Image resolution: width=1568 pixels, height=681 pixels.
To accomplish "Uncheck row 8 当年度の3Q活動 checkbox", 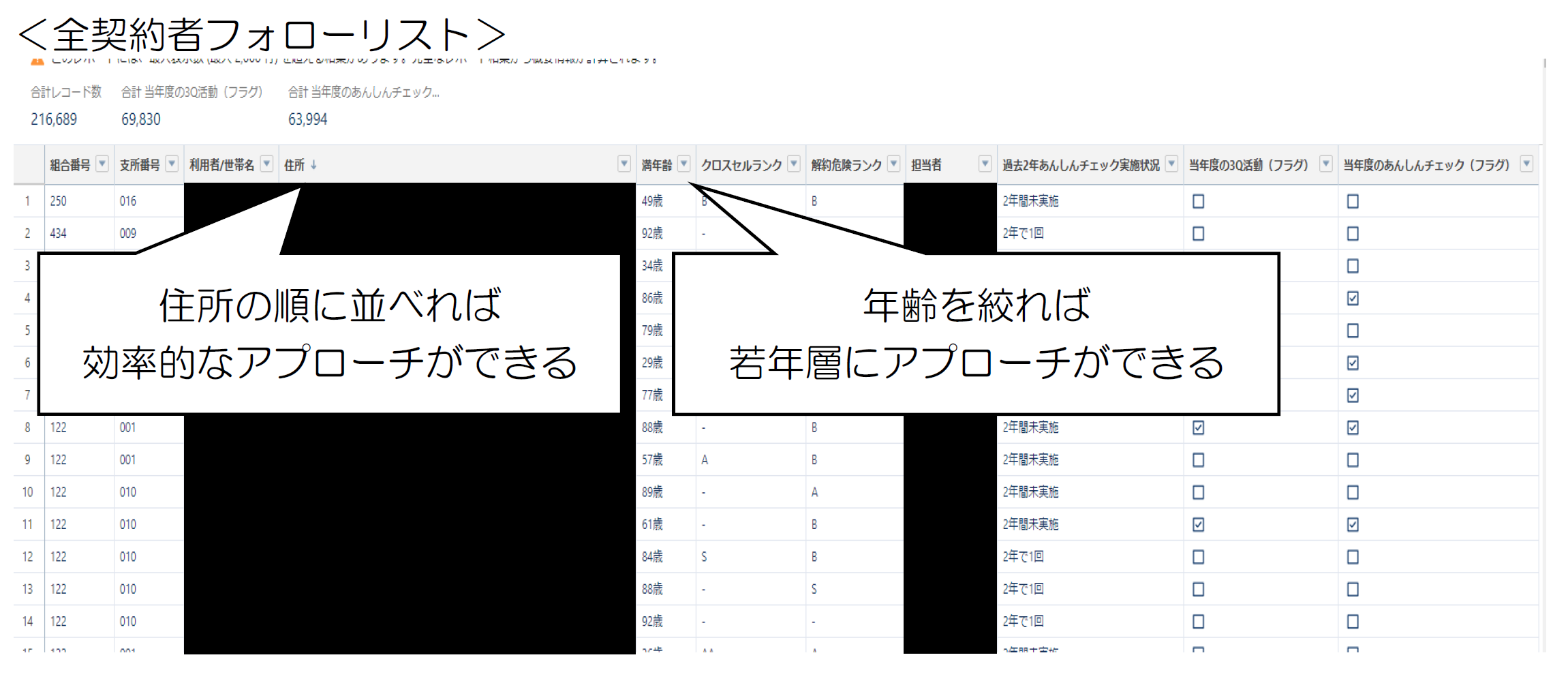I will 1199,427.
